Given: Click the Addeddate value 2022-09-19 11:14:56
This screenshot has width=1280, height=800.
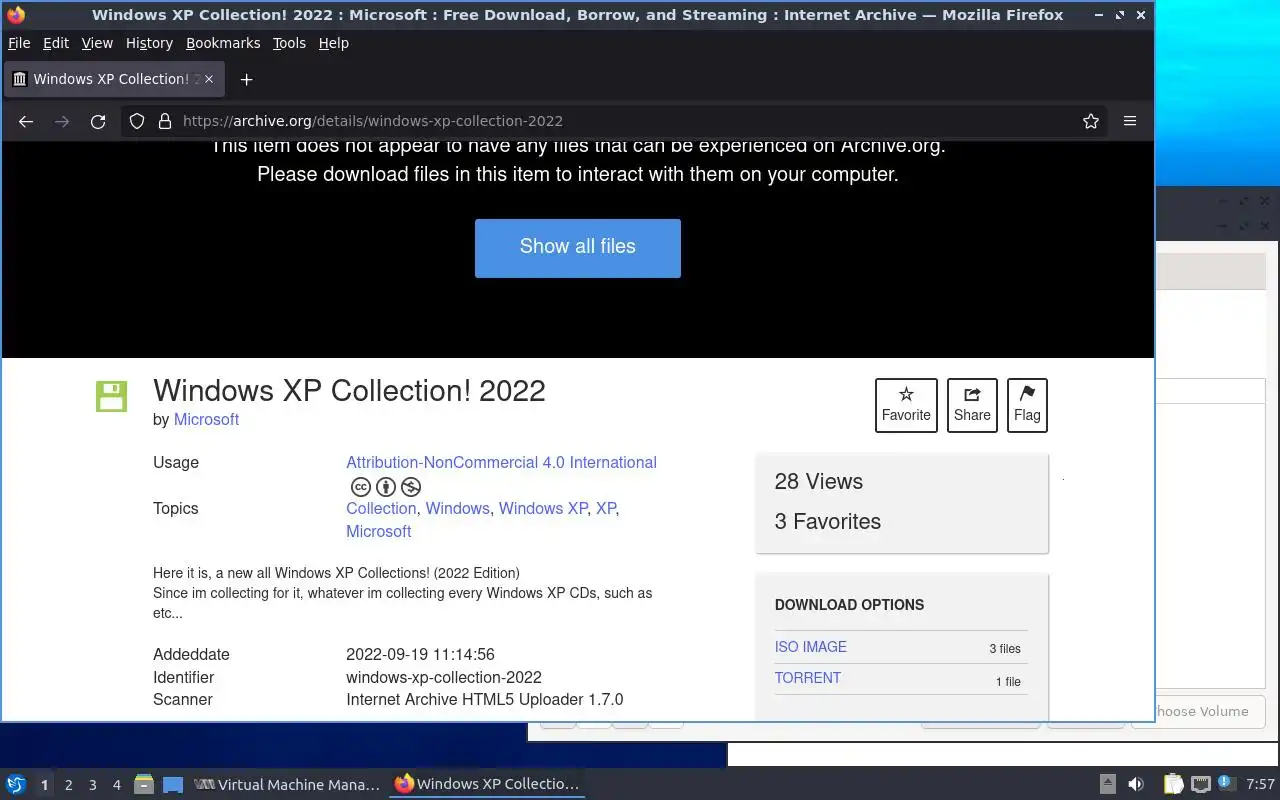Looking at the screenshot, I should click(420, 654).
